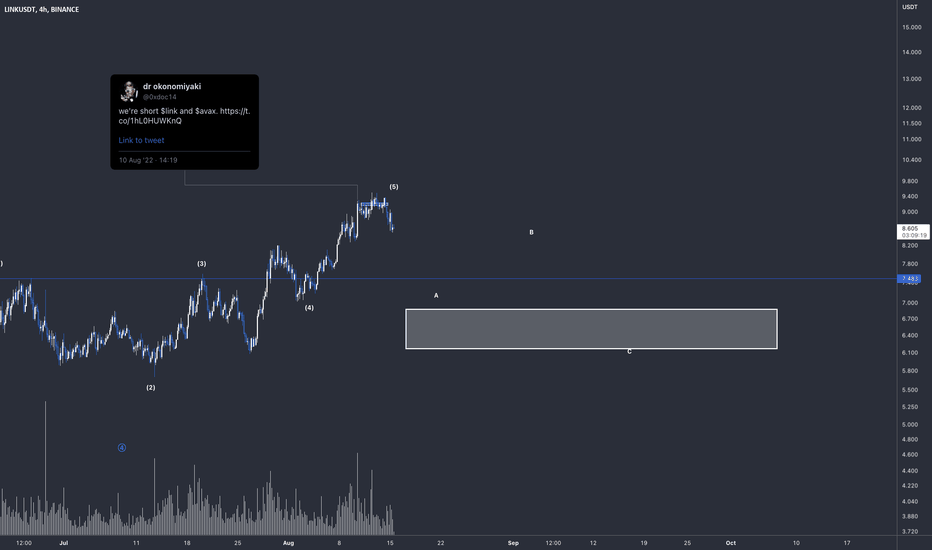Click the corrective wave A label
This screenshot has height=550, width=932.
coord(436,296)
